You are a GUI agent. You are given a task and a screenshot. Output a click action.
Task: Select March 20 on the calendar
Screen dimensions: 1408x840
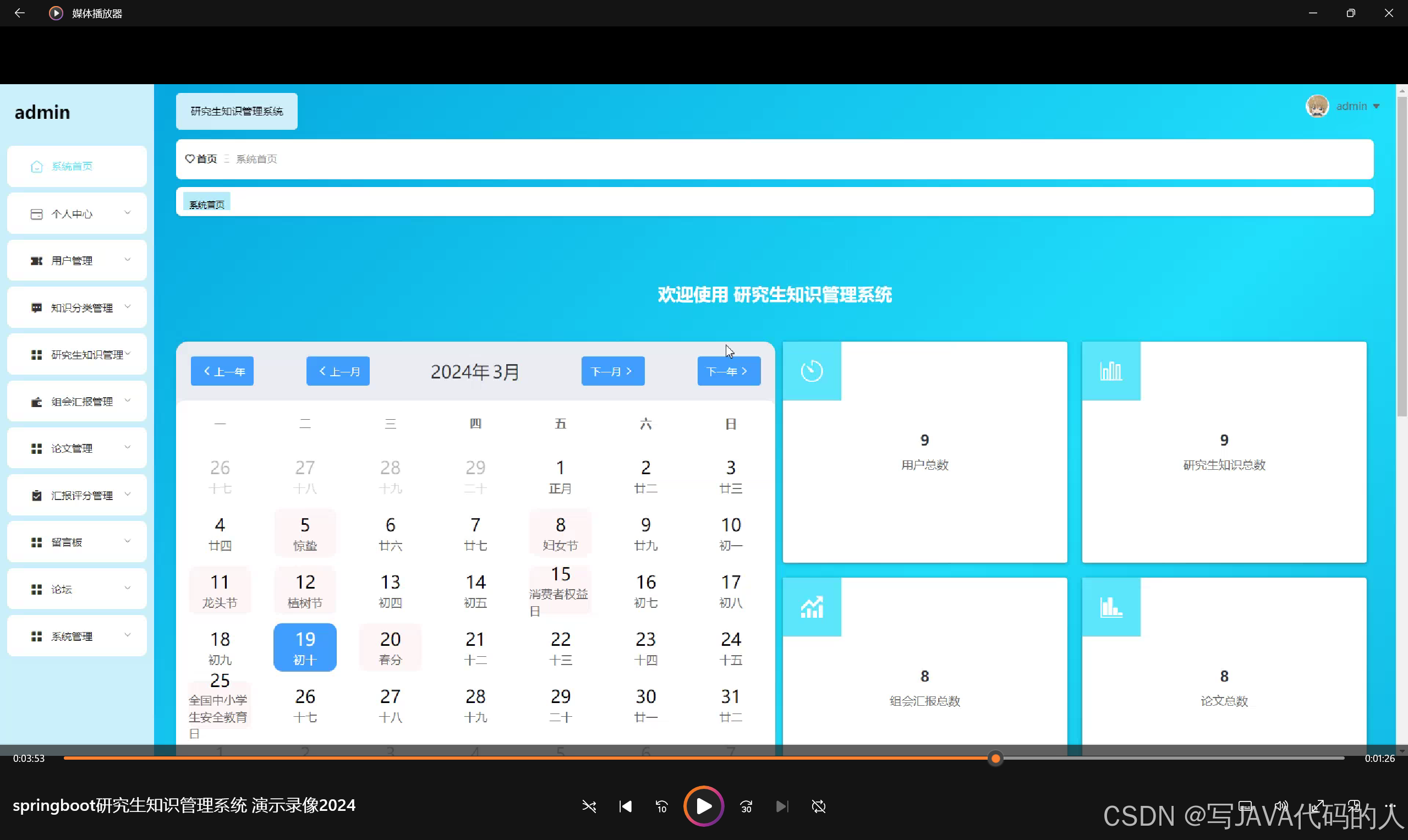(x=390, y=647)
